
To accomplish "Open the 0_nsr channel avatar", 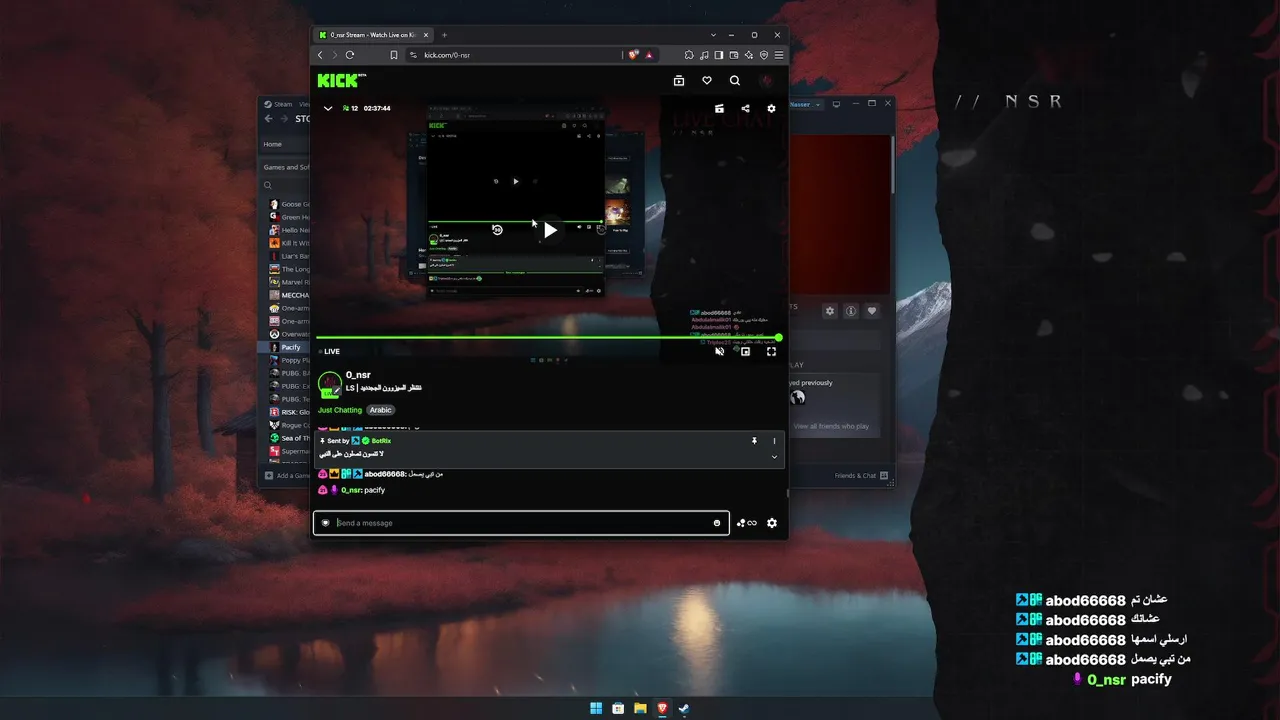I will (329, 385).
